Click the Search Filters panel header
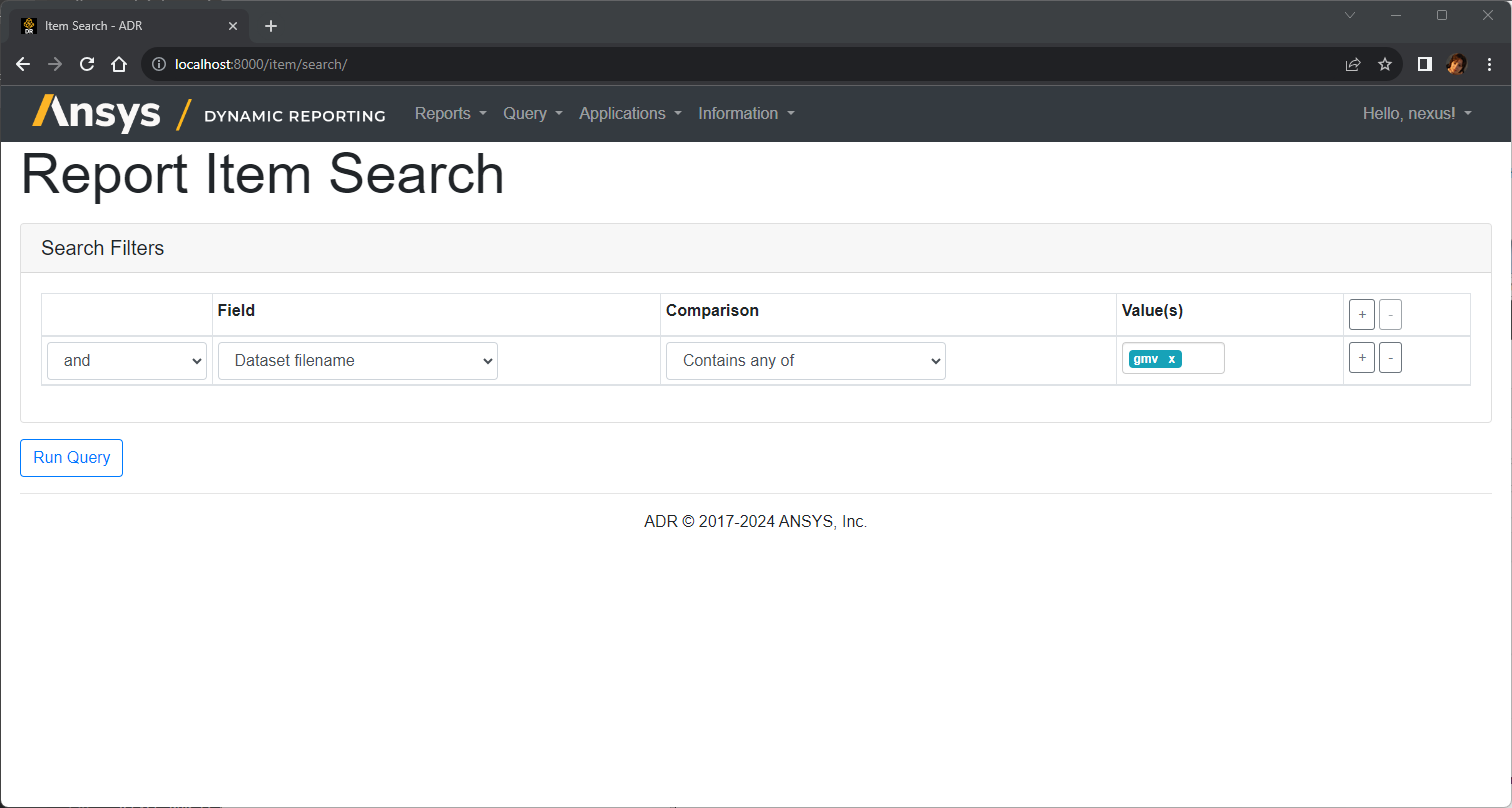Viewport: 1512px width, 808px height. (756, 248)
